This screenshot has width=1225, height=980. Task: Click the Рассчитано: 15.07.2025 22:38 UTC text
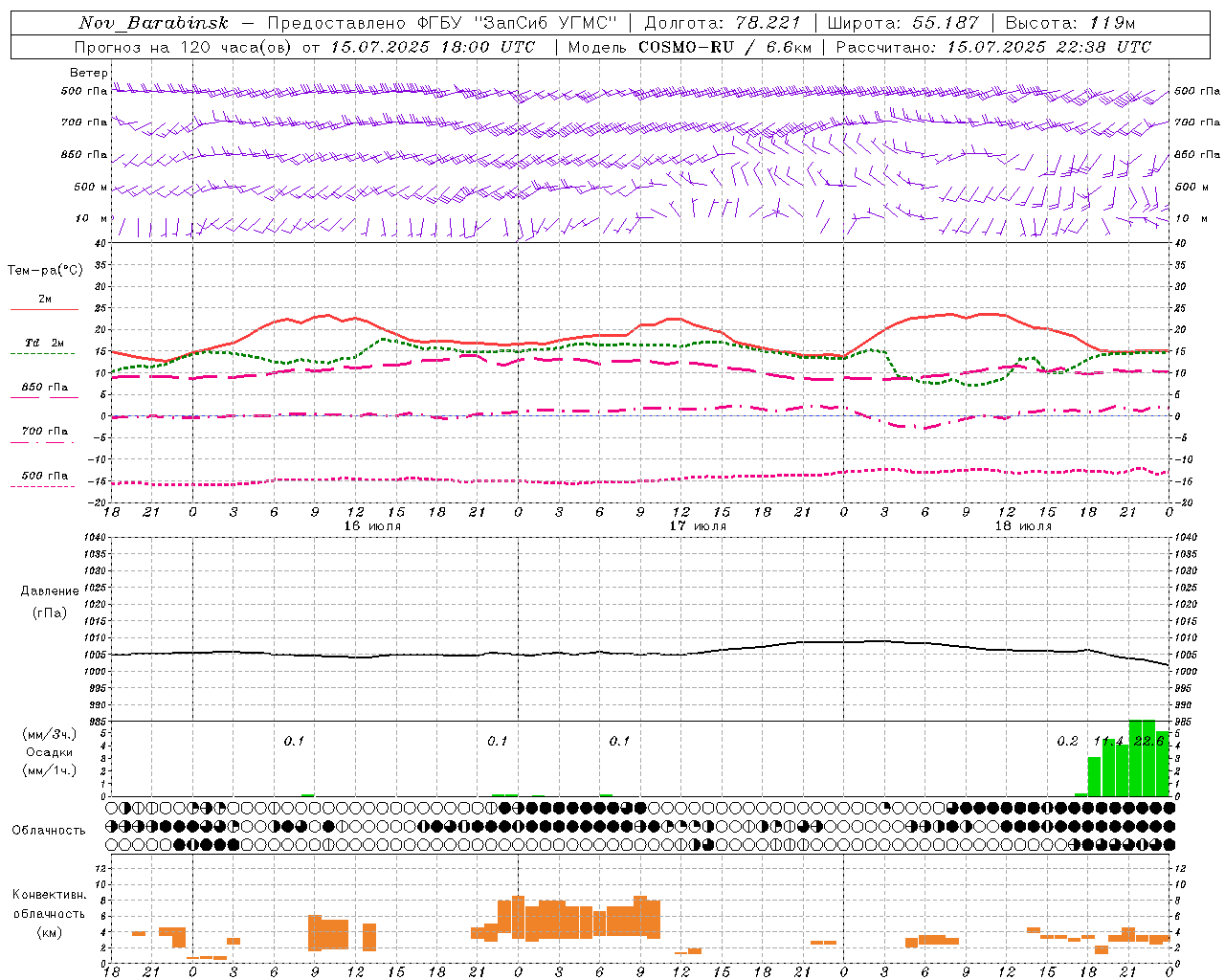click(x=993, y=47)
